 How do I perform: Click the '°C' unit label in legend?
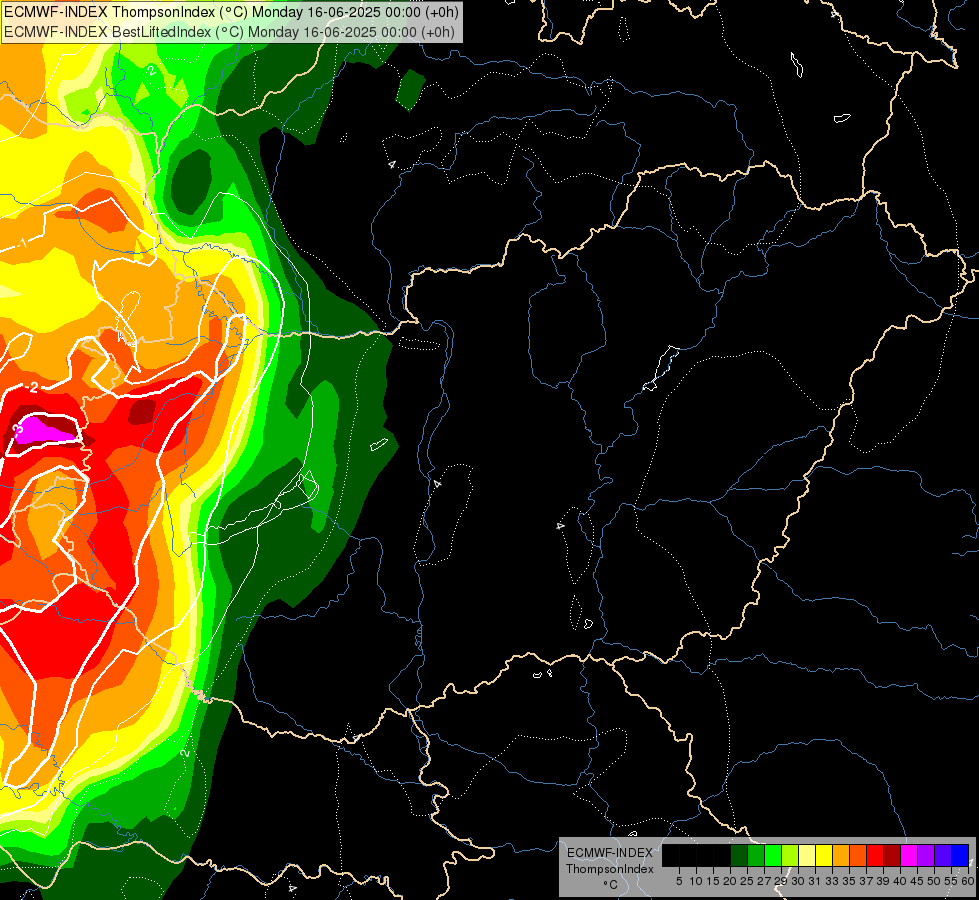[610, 884]
